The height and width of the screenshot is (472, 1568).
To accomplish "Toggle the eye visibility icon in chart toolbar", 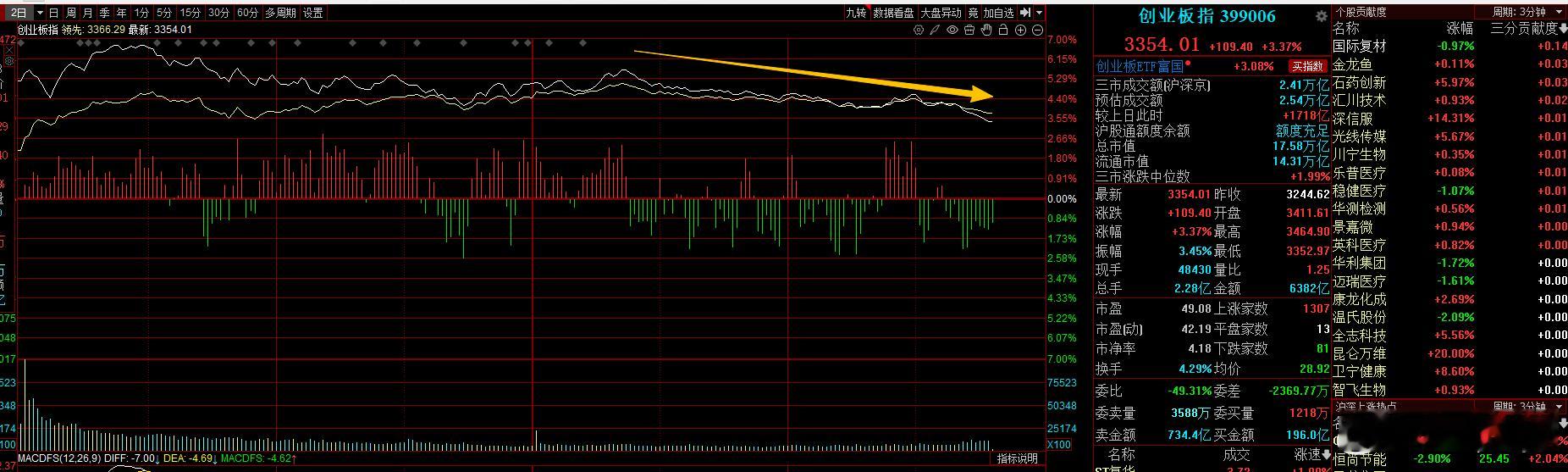I will [952, 30].
